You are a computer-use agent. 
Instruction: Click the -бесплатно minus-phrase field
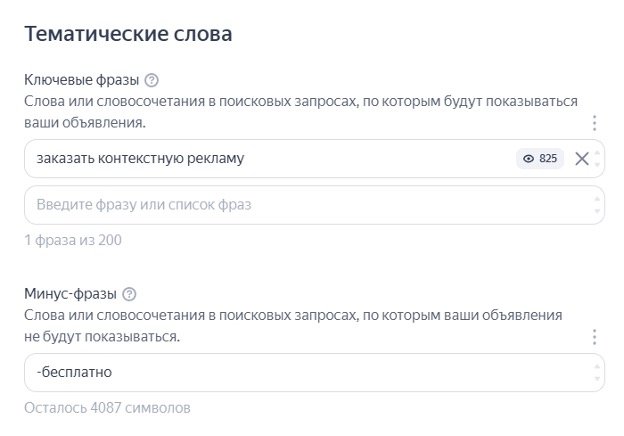click(x=300, y=372)
